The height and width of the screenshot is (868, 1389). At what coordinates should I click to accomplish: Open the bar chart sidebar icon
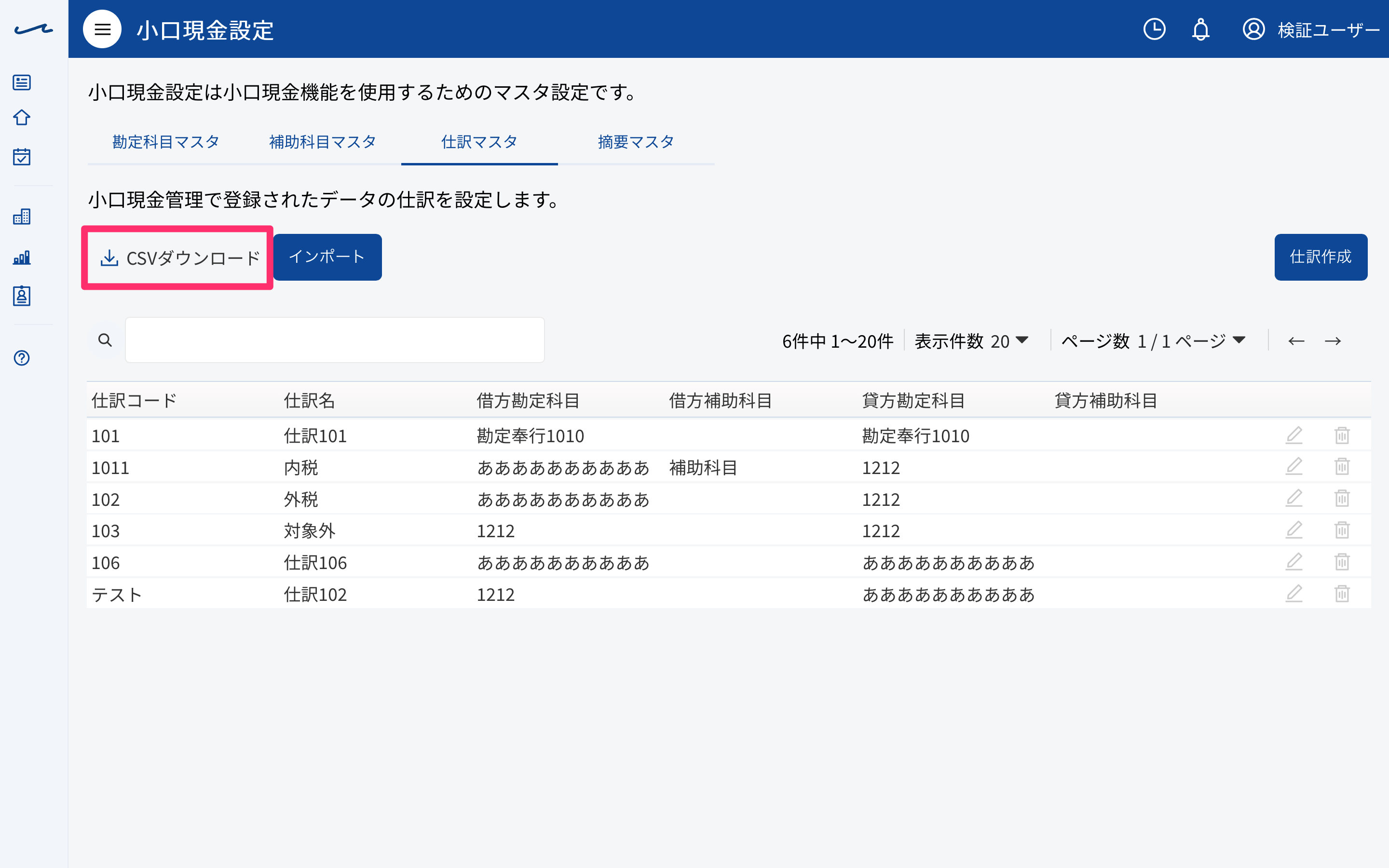(22, 257)
